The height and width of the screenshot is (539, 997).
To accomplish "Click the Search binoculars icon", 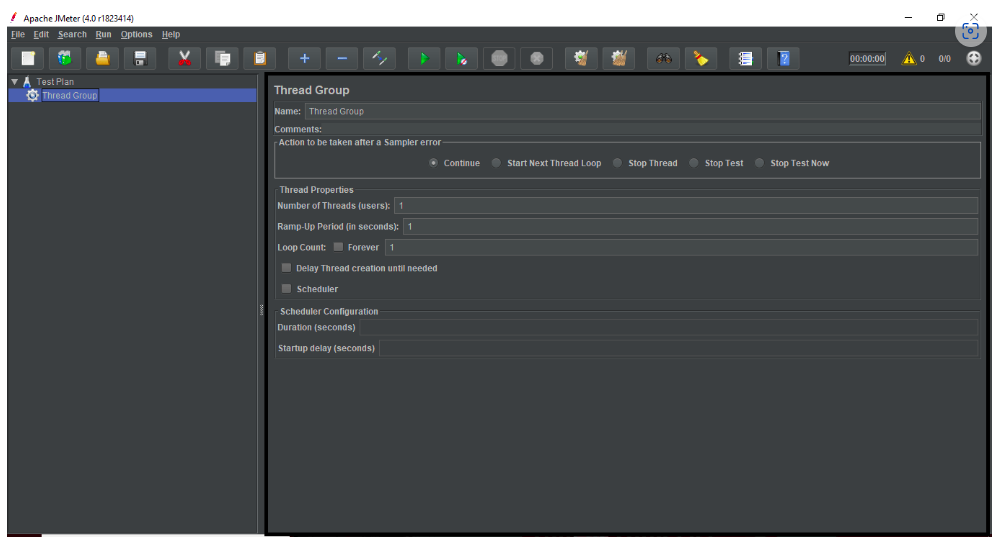I will click(663, 59).
